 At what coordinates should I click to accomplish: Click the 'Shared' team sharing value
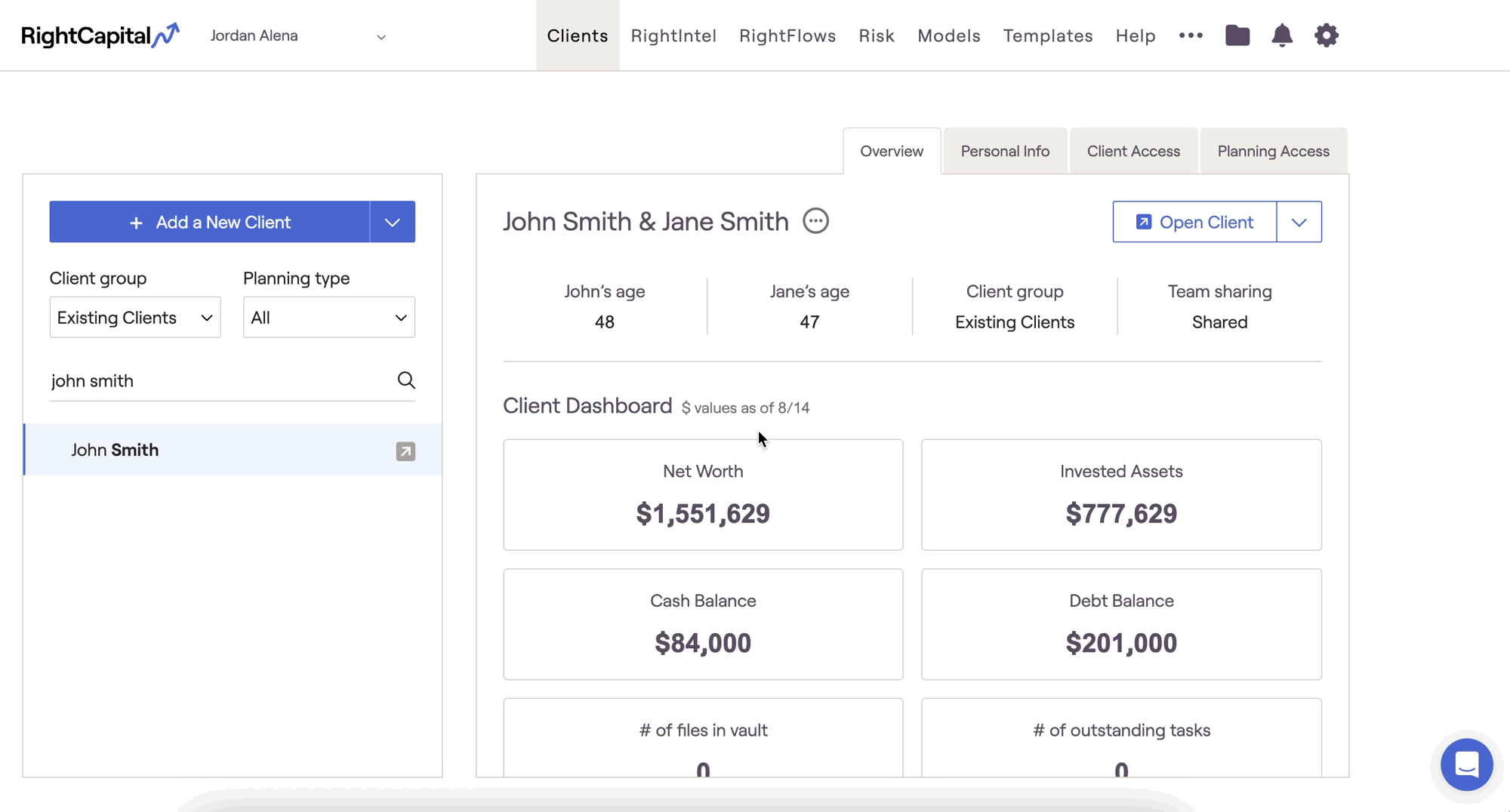click(x=1219, y=322)
